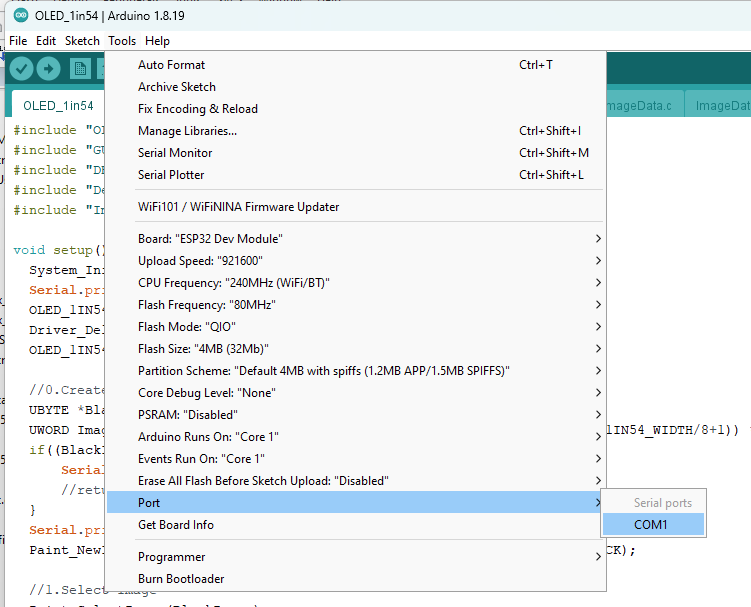The width and height of the screenshot is (751, 607).
Task: Click the "System_In" code line
Action: pos(67,270)
